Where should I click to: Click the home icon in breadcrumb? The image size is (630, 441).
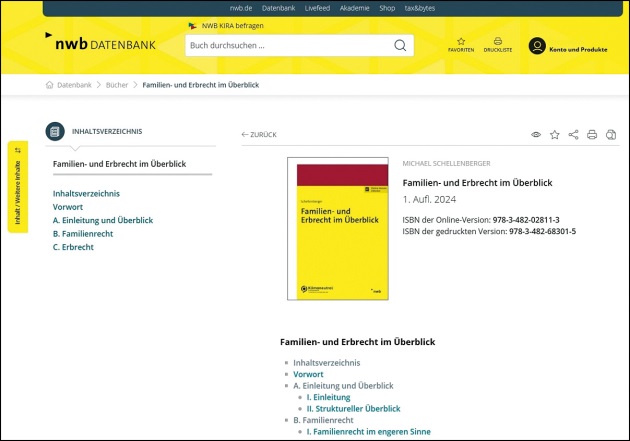click(50, 85)
